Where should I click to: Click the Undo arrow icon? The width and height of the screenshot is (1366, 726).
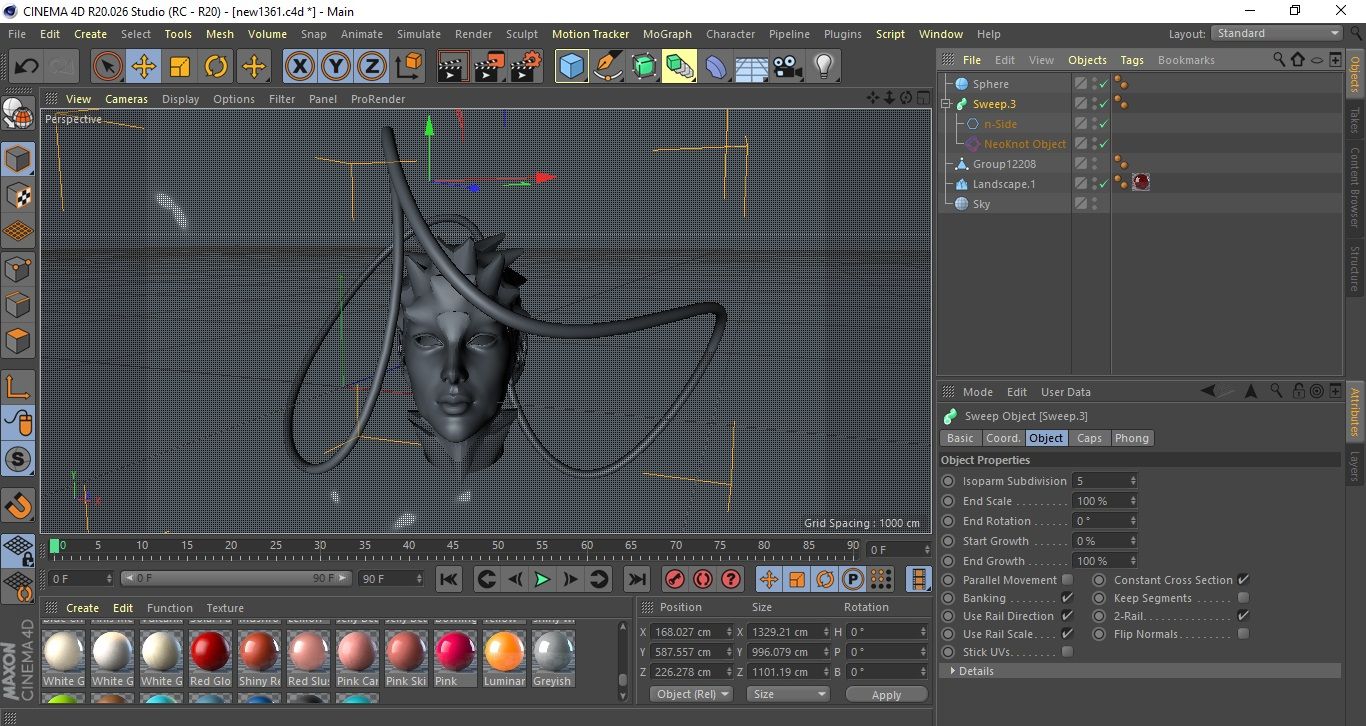click(x=26, y=67)
